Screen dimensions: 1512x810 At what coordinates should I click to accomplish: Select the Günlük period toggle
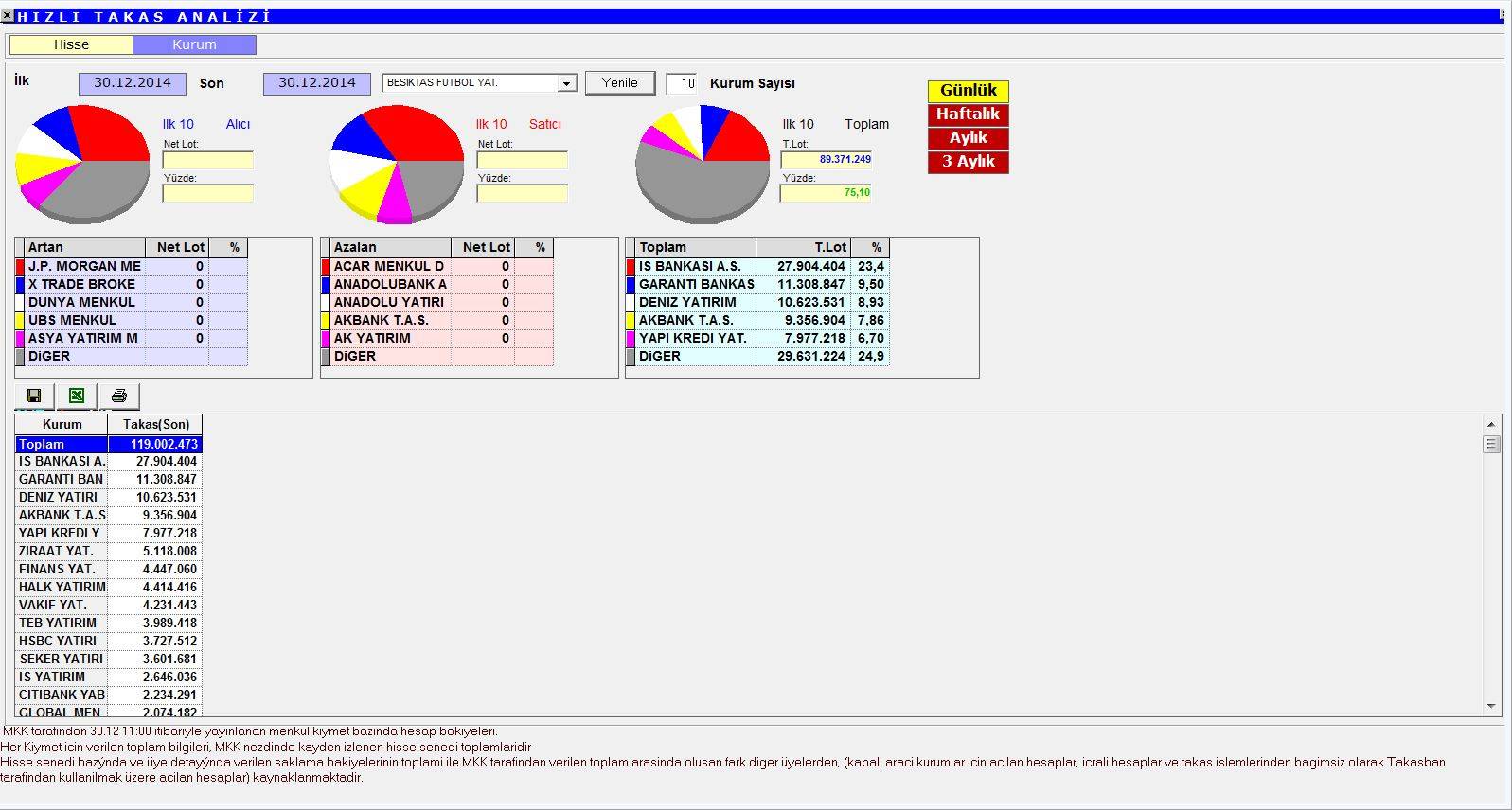[x=968, y=91]
